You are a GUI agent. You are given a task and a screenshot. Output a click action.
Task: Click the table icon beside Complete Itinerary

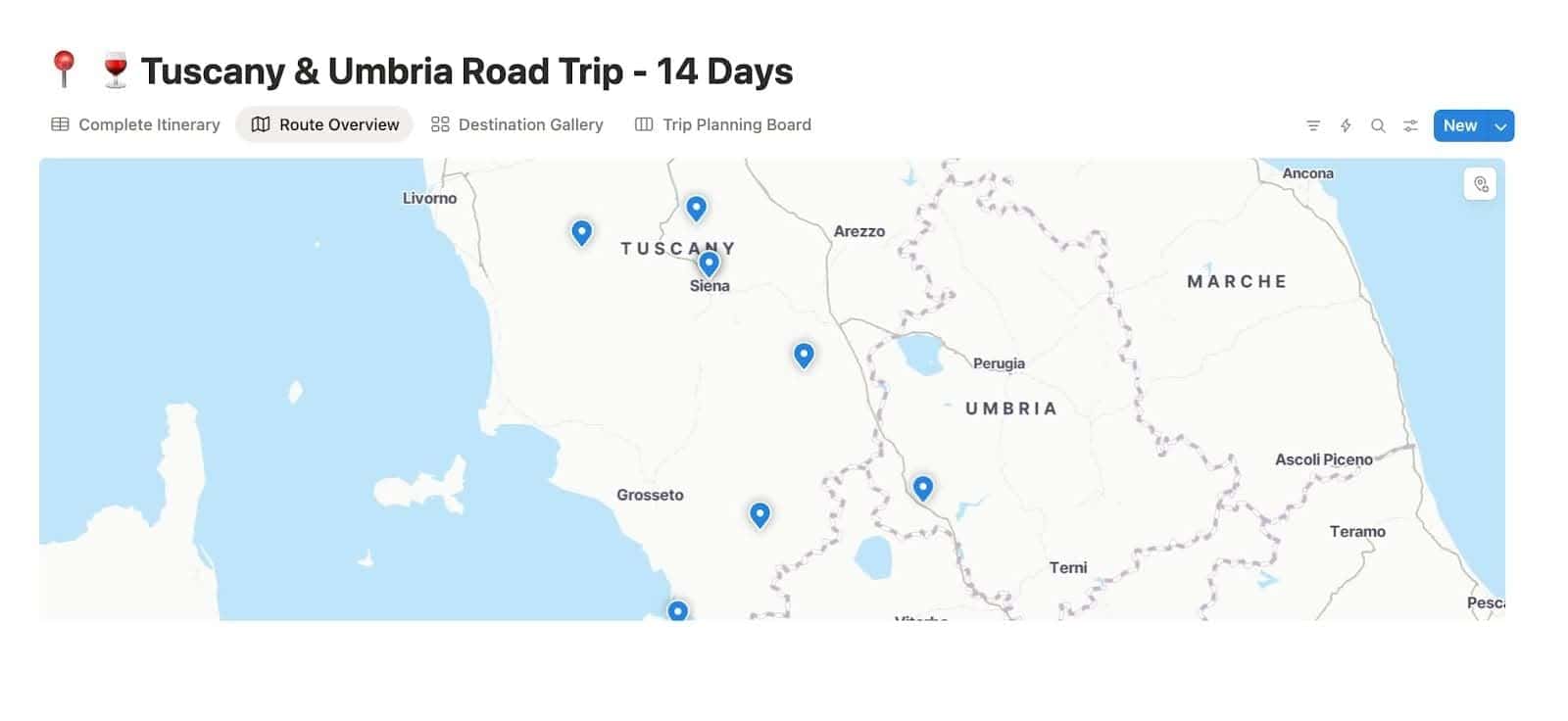pyautogui.click(x=61, y=124)
